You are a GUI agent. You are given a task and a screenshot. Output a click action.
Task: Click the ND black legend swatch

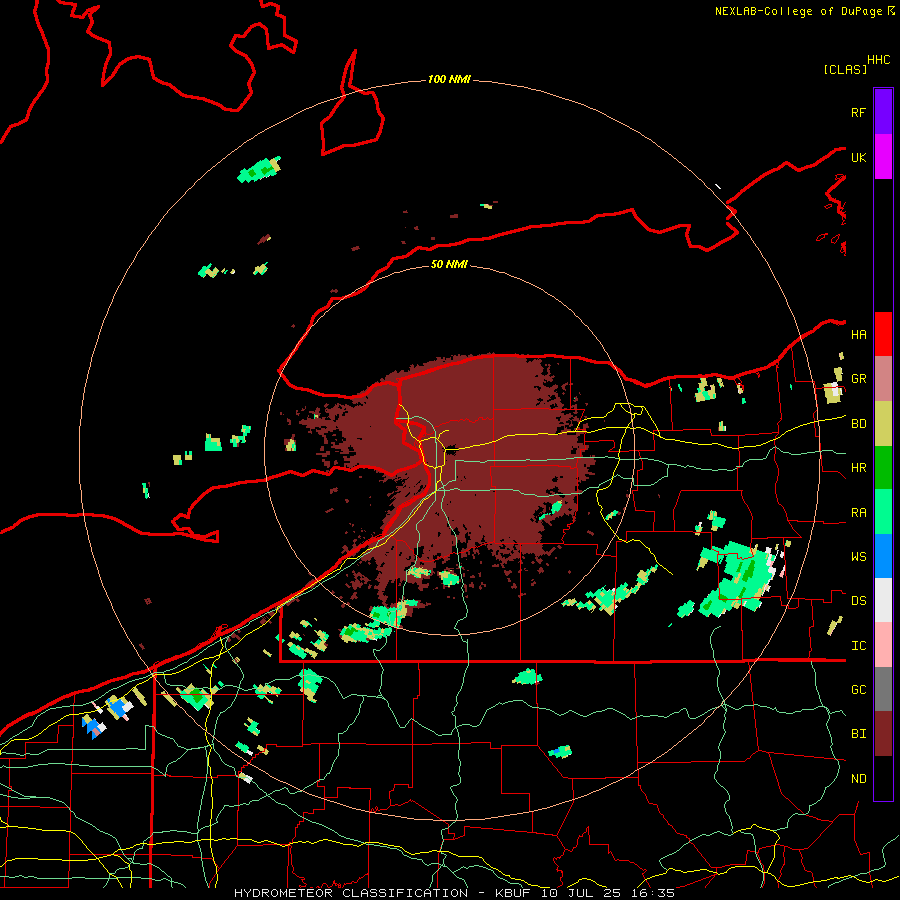[883, 778]
